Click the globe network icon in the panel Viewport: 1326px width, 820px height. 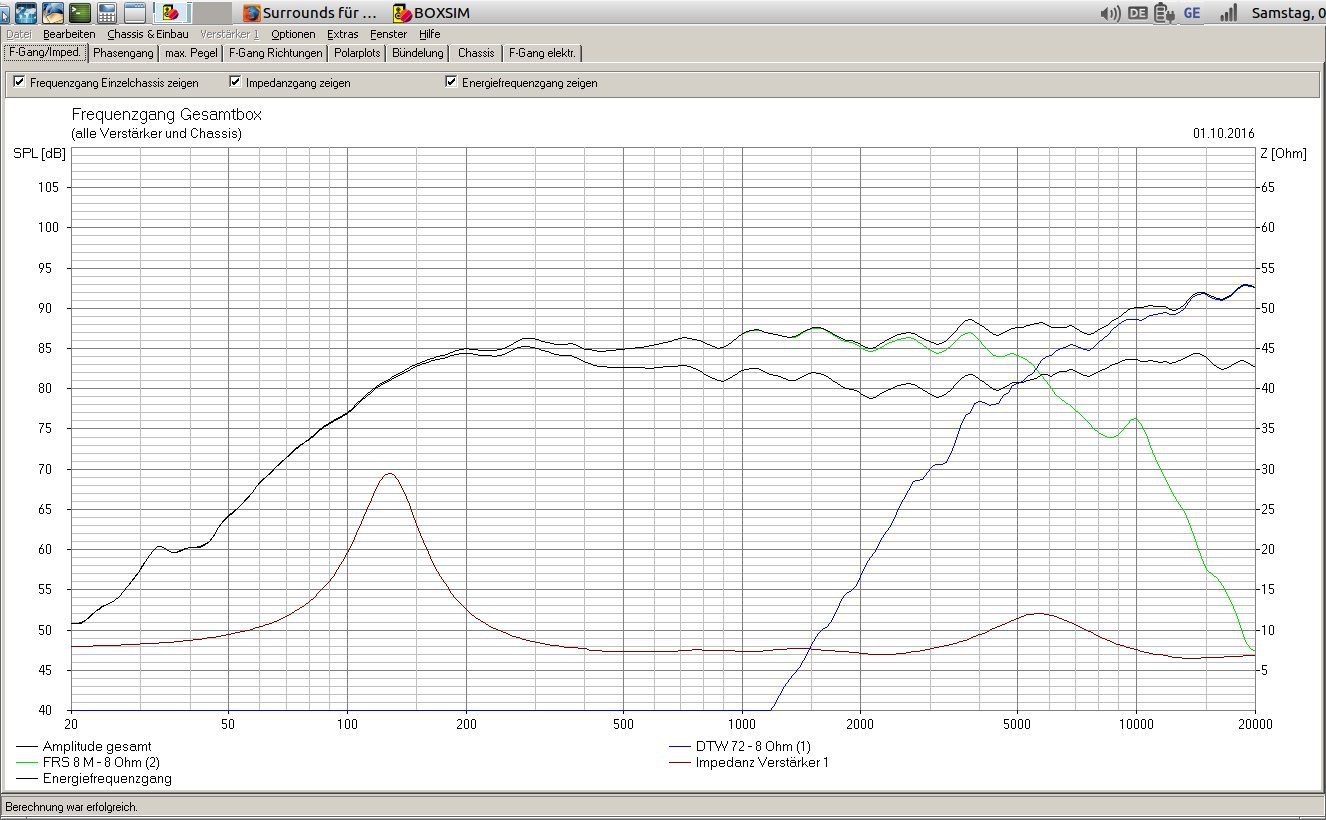[26, 13]
